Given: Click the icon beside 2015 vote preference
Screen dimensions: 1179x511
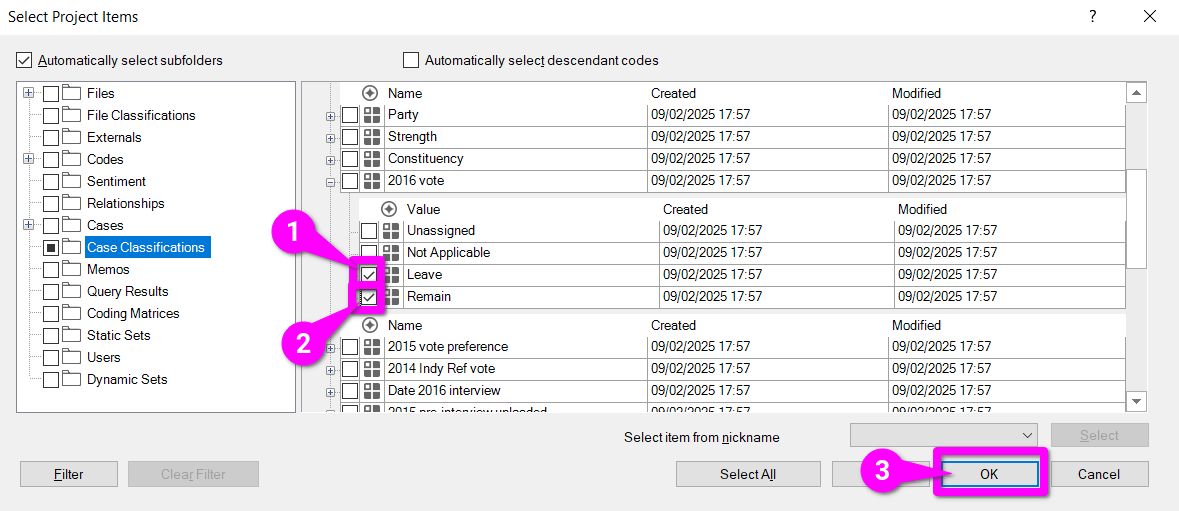Looking at the screenshot, I should point(372,347).
